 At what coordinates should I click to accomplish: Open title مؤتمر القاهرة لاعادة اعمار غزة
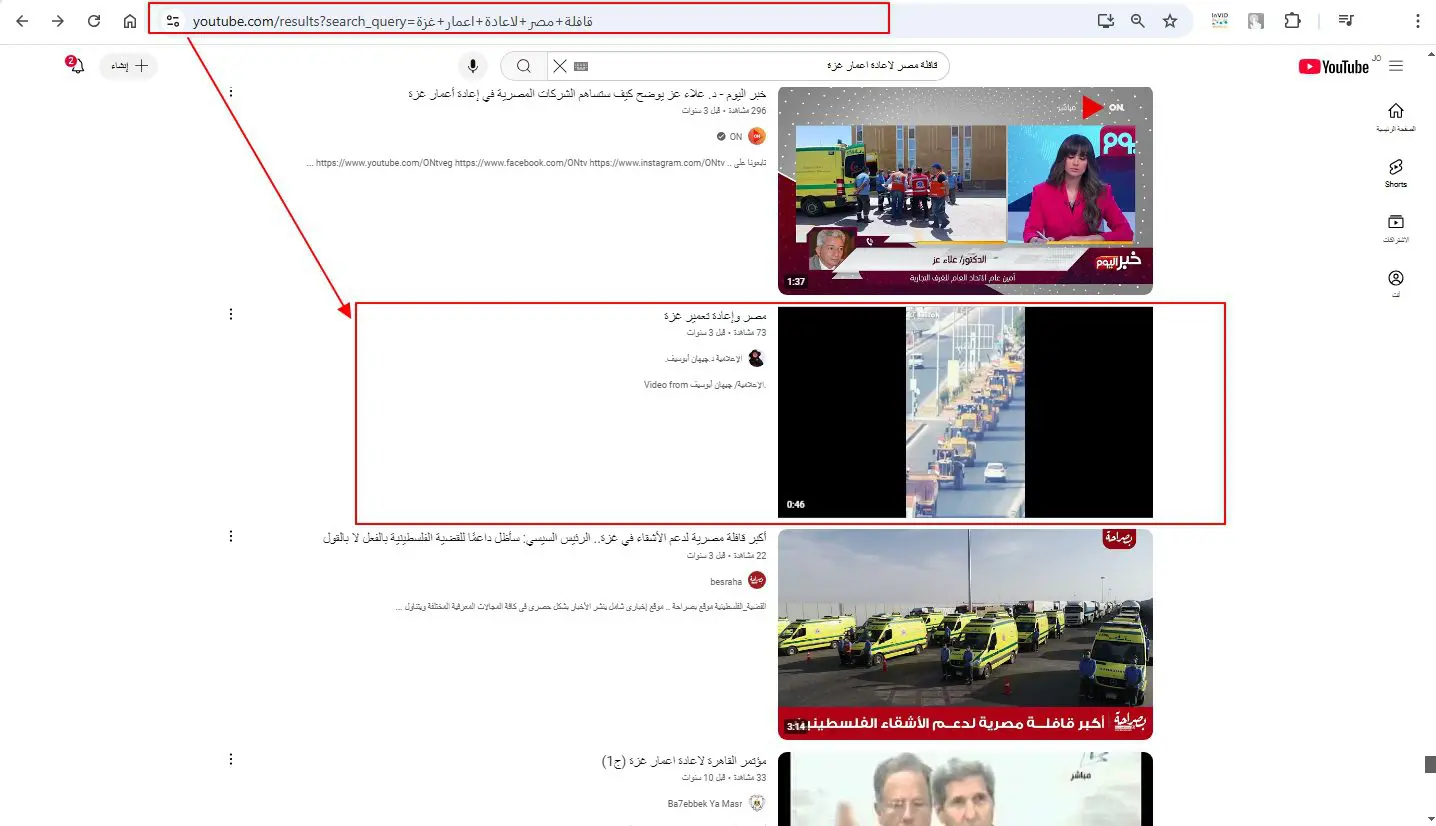(x=684, y=761)
